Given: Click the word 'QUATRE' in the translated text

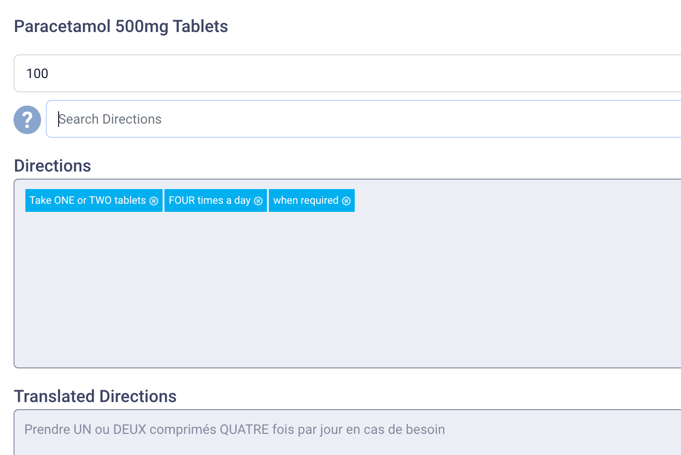Looking at the screenshot, I should pos(242,430).
